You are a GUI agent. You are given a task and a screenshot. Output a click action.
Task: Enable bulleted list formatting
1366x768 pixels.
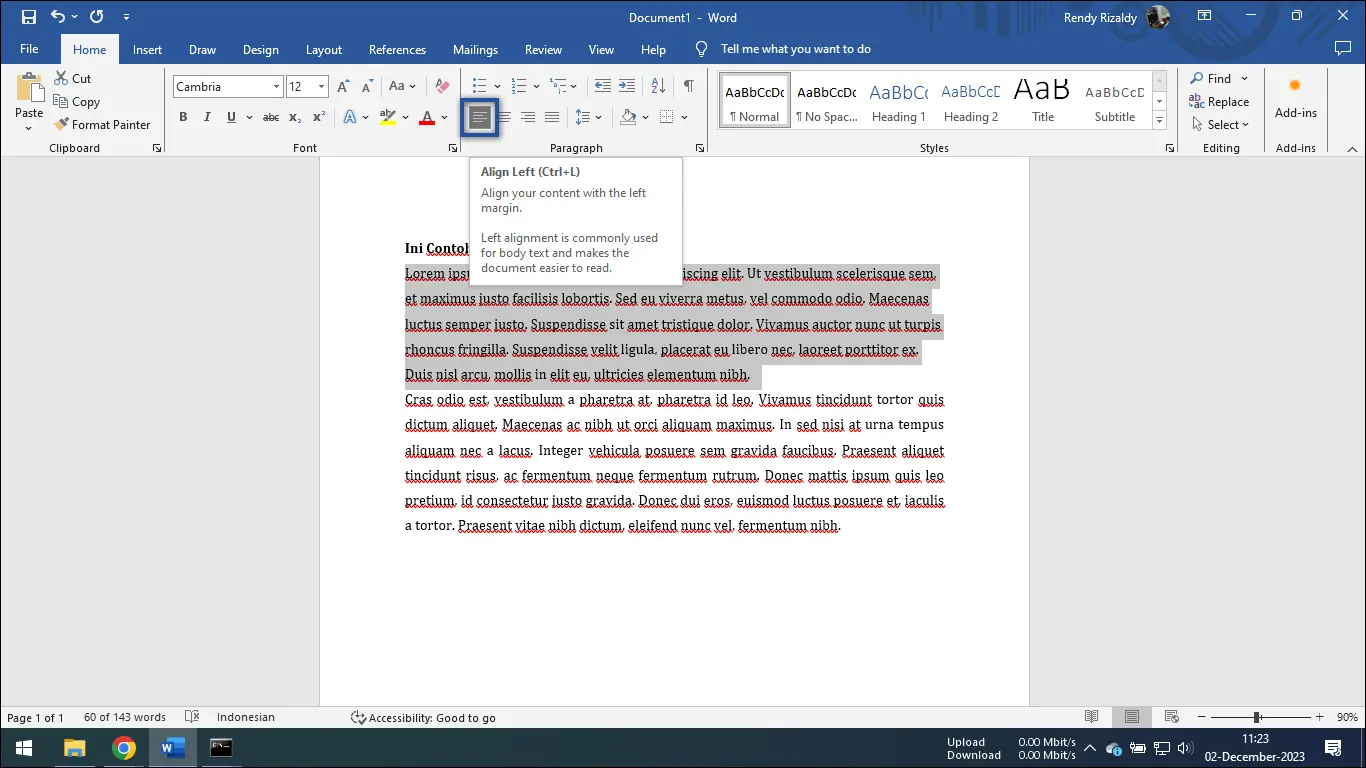pos(477,86)
